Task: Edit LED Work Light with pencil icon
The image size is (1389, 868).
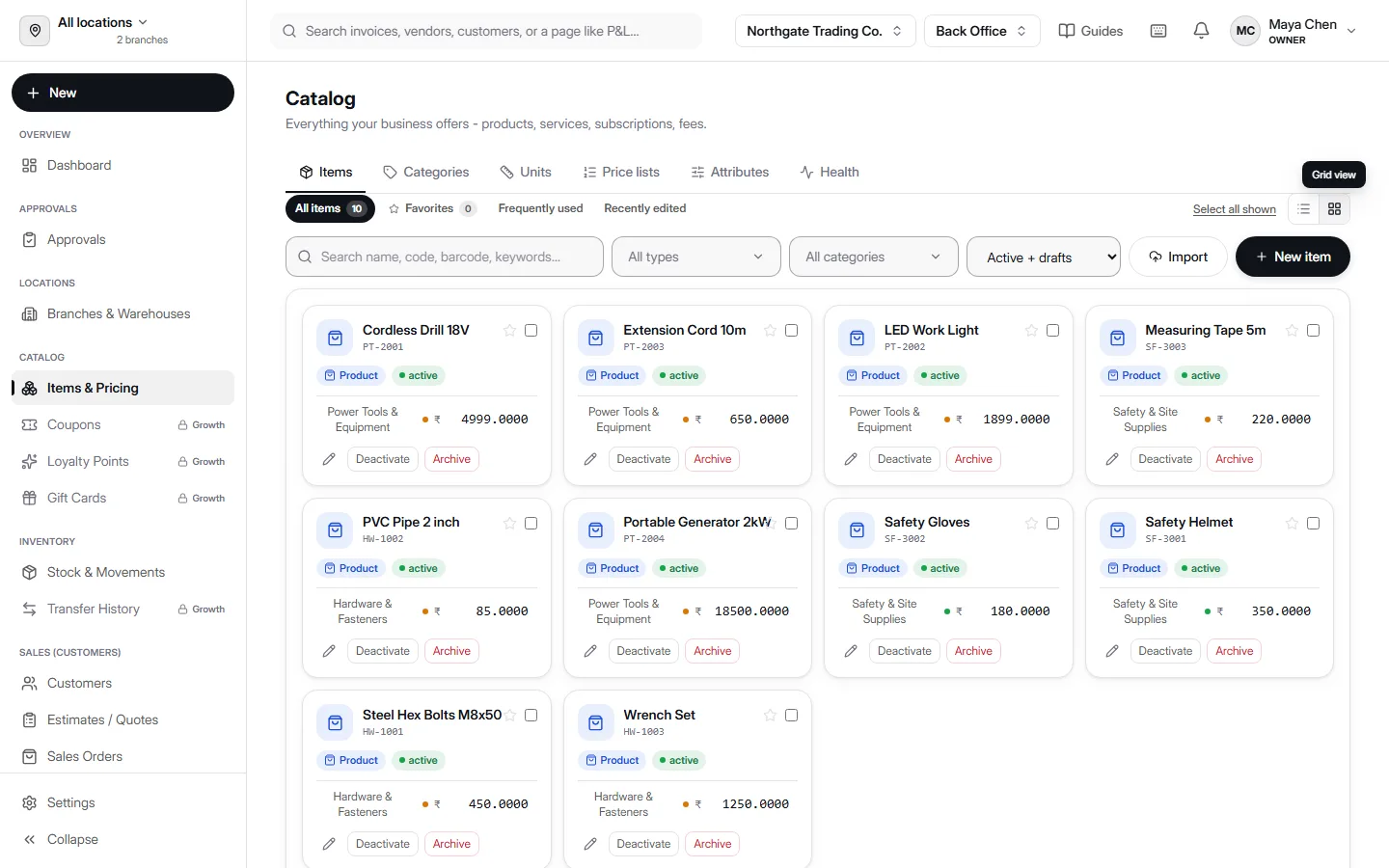Action: pos(851,459)
